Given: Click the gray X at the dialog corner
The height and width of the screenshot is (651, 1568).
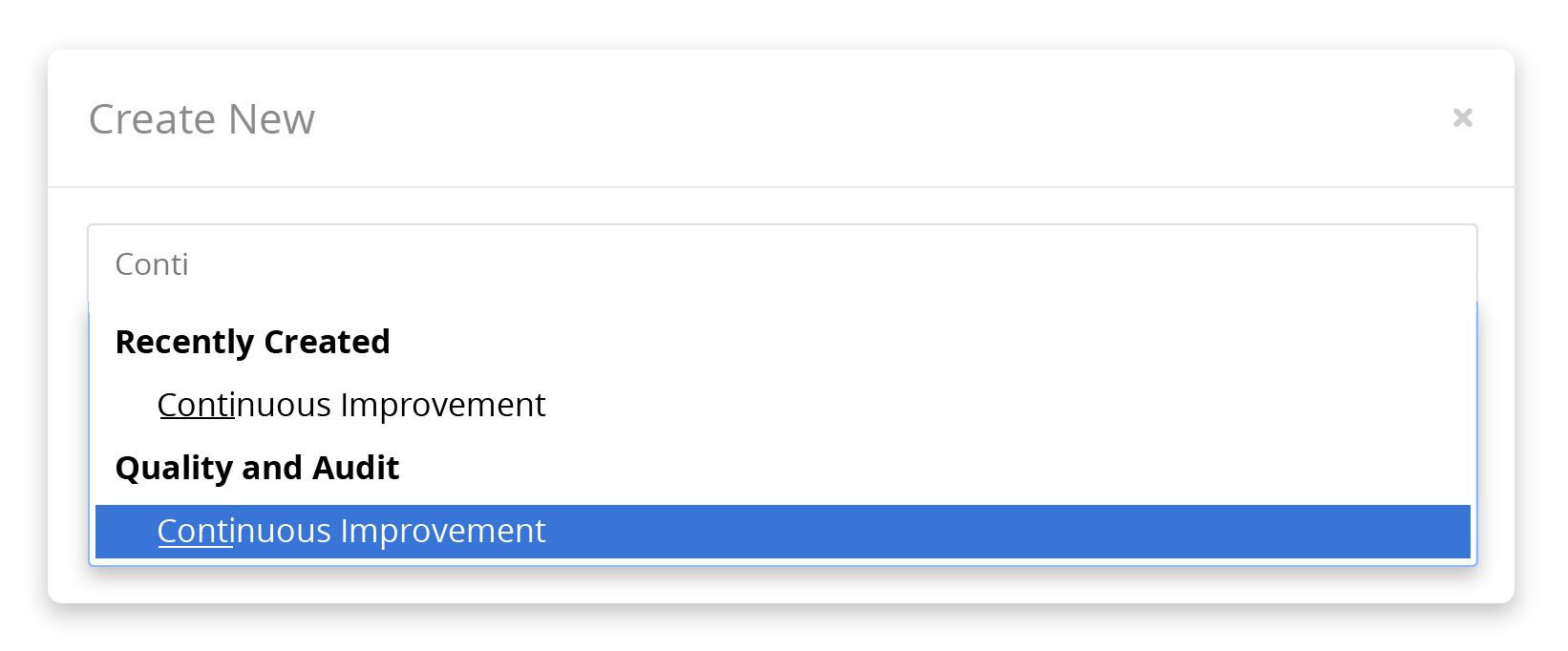Looking at the screenshot, I should point(1462,117).
